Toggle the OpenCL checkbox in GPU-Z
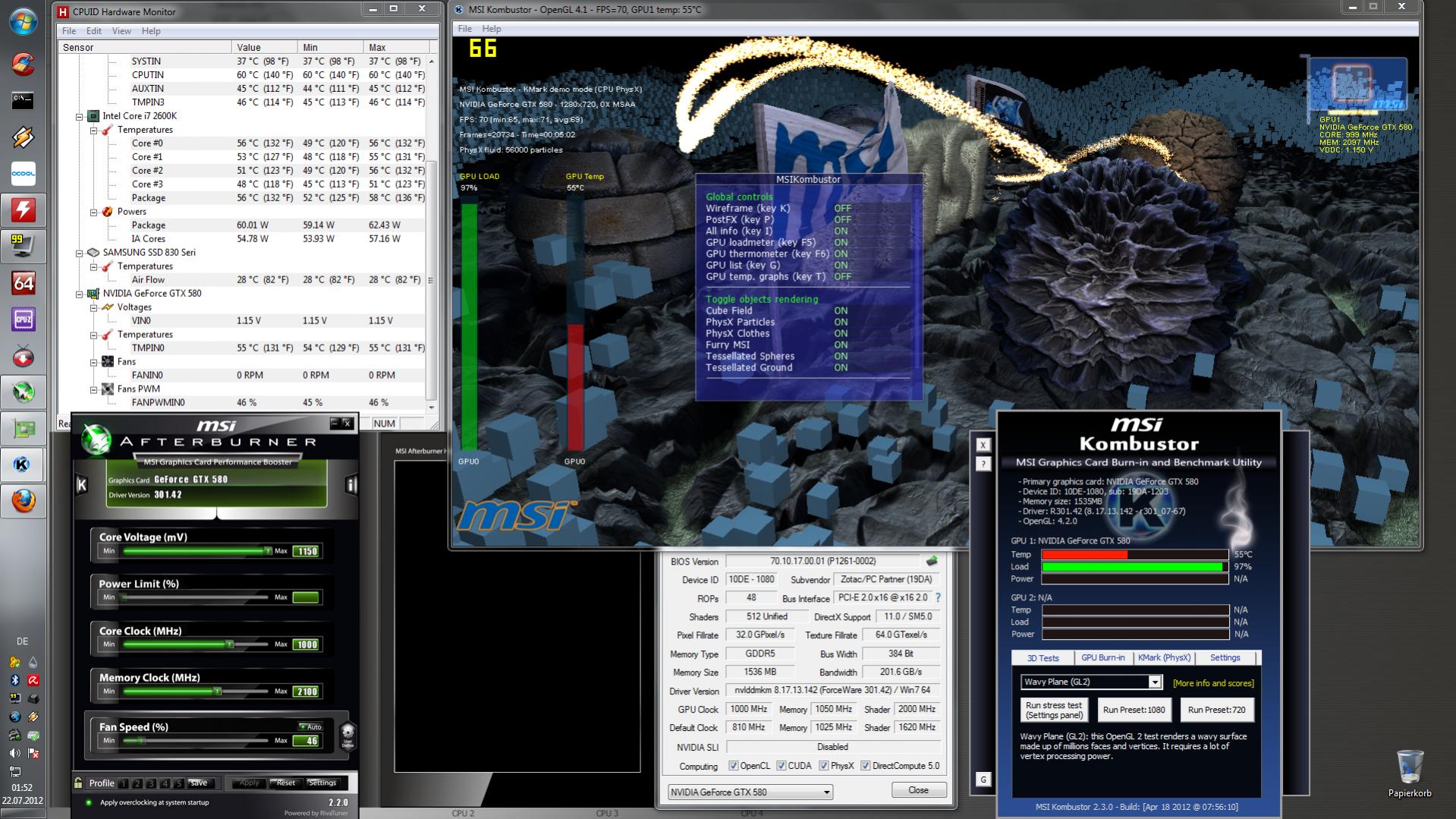The width and height of the screenshot is (1456, 819). point(734,766)
